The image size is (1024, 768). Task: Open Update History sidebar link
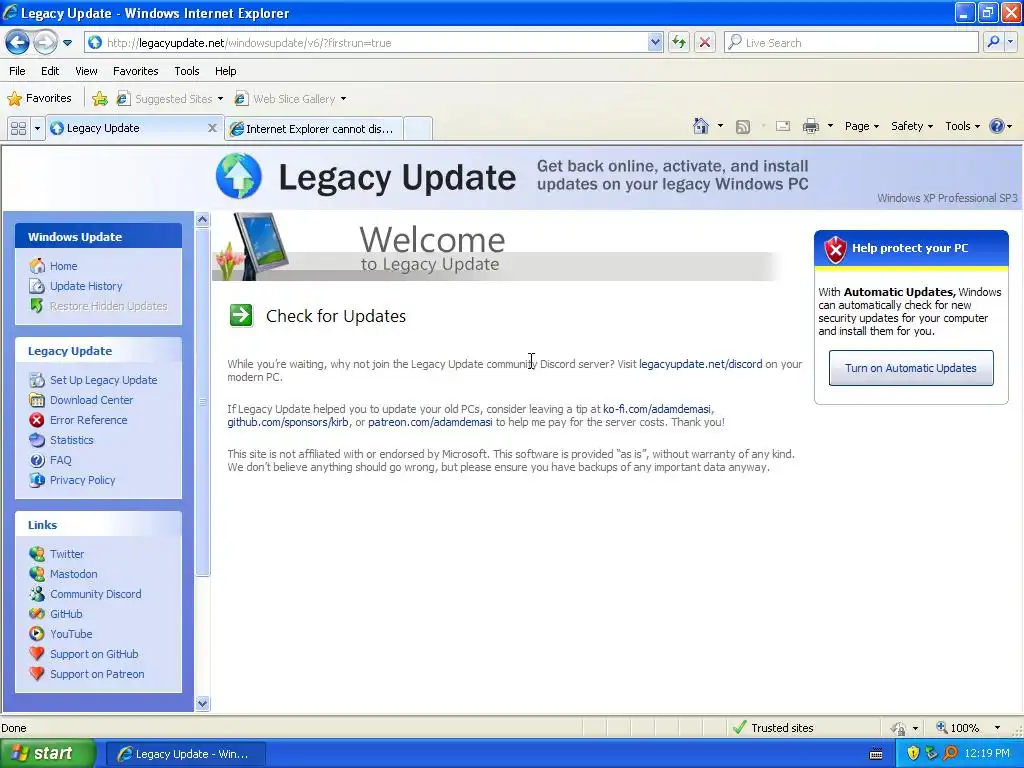coord(86,286)
